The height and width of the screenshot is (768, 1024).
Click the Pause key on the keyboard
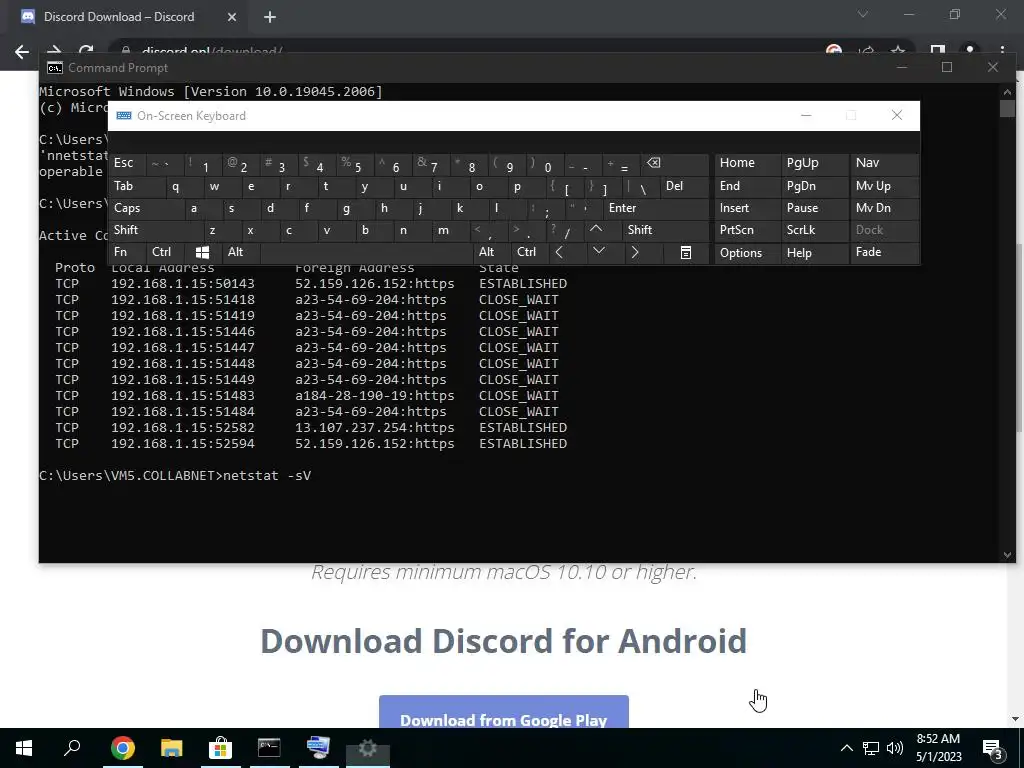pos(814,208)
